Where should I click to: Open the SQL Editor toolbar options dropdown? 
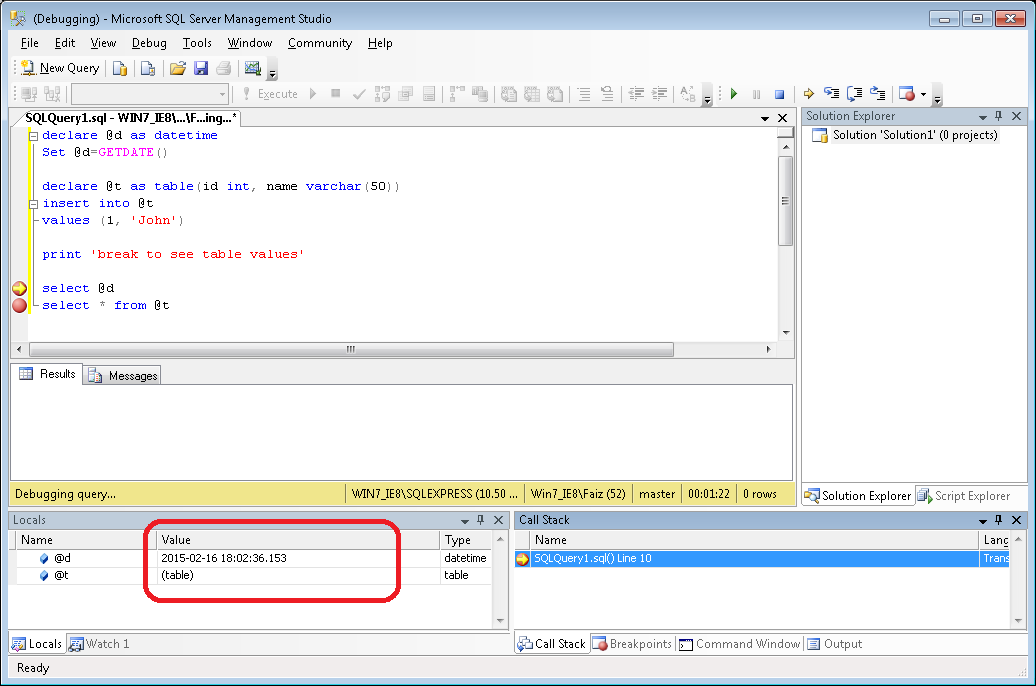707,97
